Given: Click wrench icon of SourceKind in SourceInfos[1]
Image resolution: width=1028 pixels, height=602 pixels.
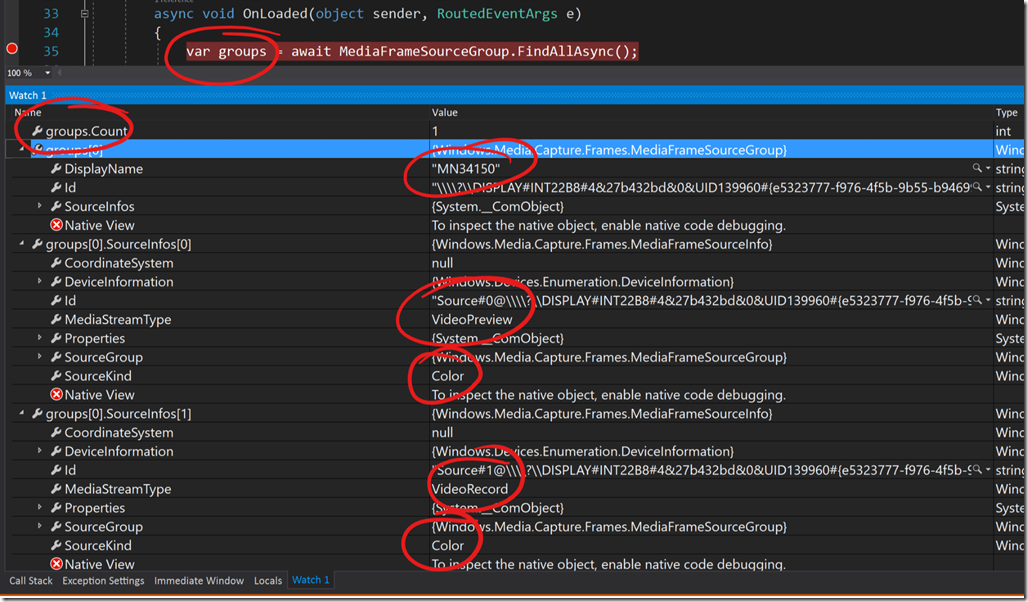Looking at the screenshot, I should pos(56,545).
